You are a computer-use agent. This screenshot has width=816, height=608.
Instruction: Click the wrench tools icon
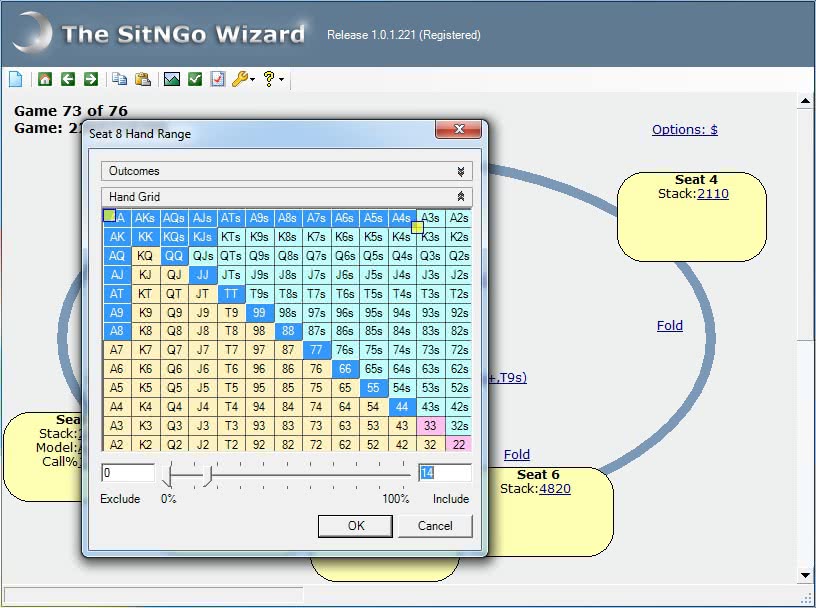(x=240, y=79)
